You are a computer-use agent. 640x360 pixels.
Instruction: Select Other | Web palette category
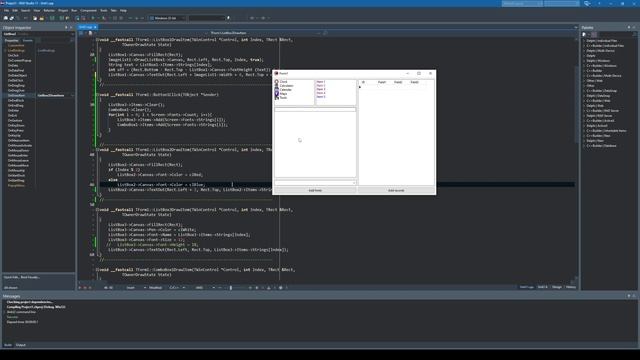pos(594,81)
